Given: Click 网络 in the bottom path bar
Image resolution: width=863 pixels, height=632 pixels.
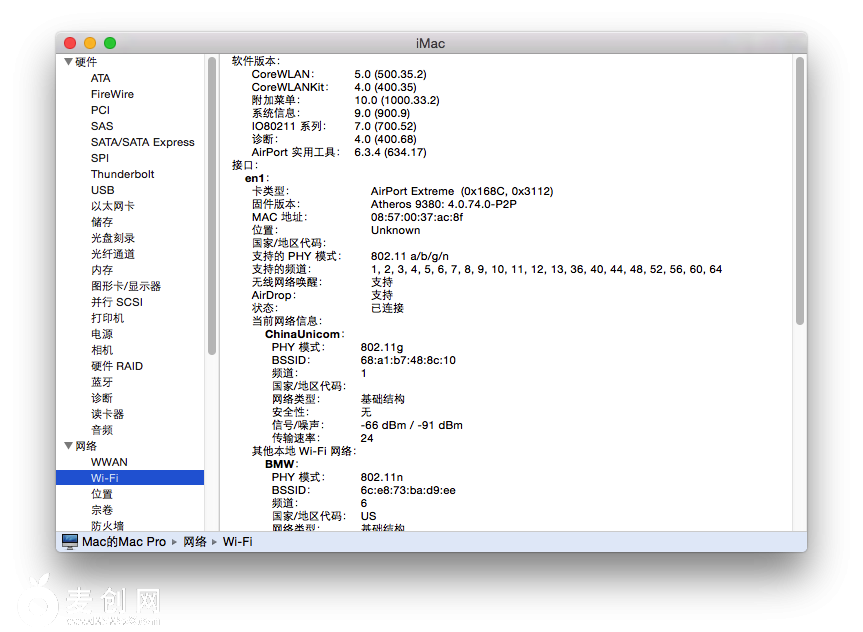Looking at the screenshot, I should 195,541.
